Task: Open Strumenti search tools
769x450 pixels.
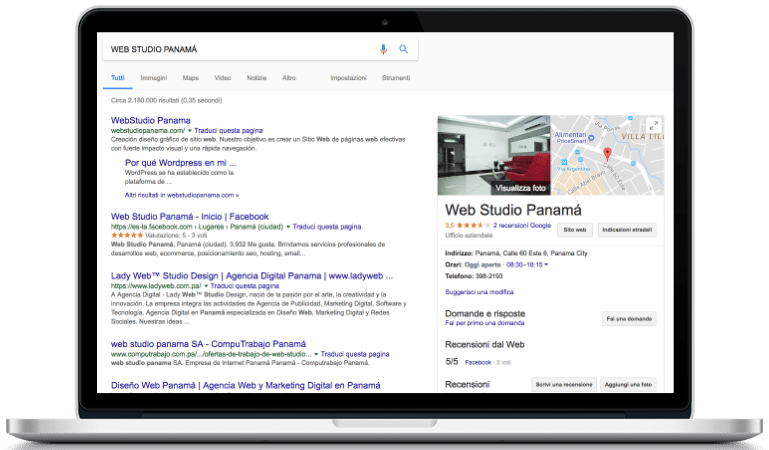Action: pyautogui.click(x=396, y=77)
